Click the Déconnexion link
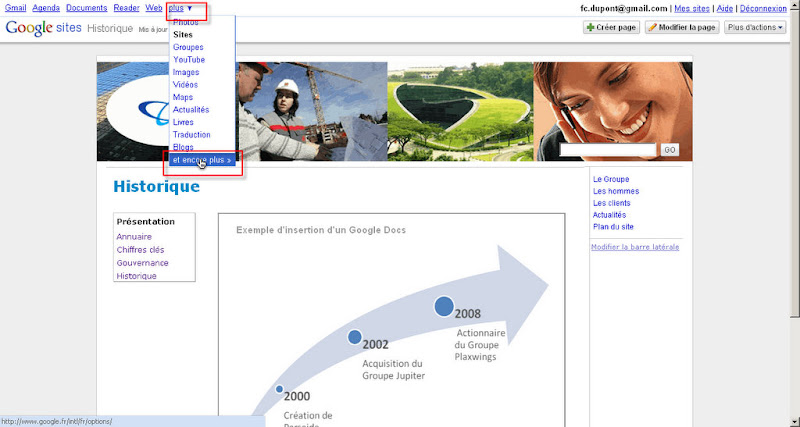 coord(763,9)
